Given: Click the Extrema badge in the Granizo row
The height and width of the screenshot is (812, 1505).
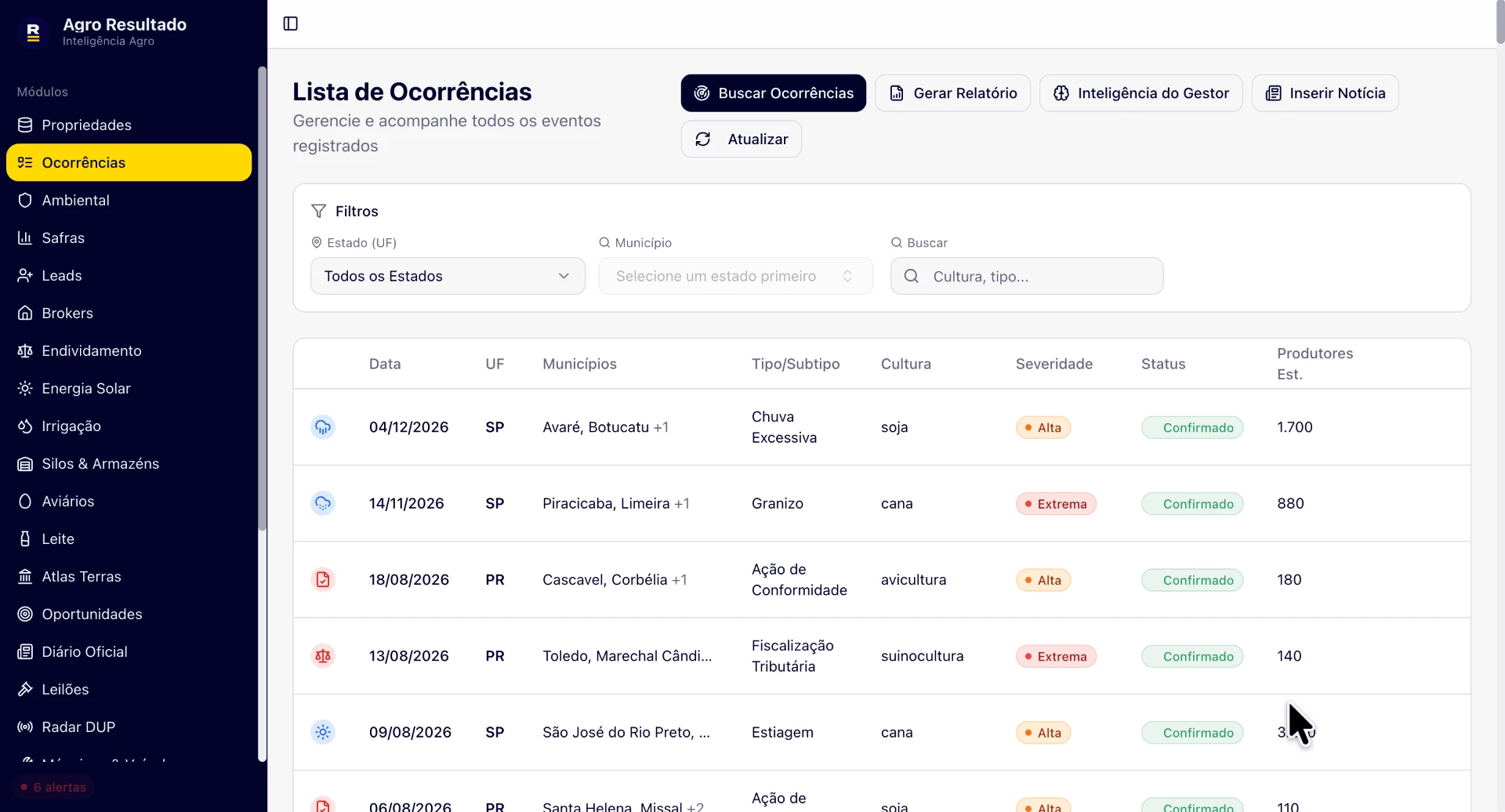Looking at the screenshot, I should pyautogui.click(x=1056, y=504).
